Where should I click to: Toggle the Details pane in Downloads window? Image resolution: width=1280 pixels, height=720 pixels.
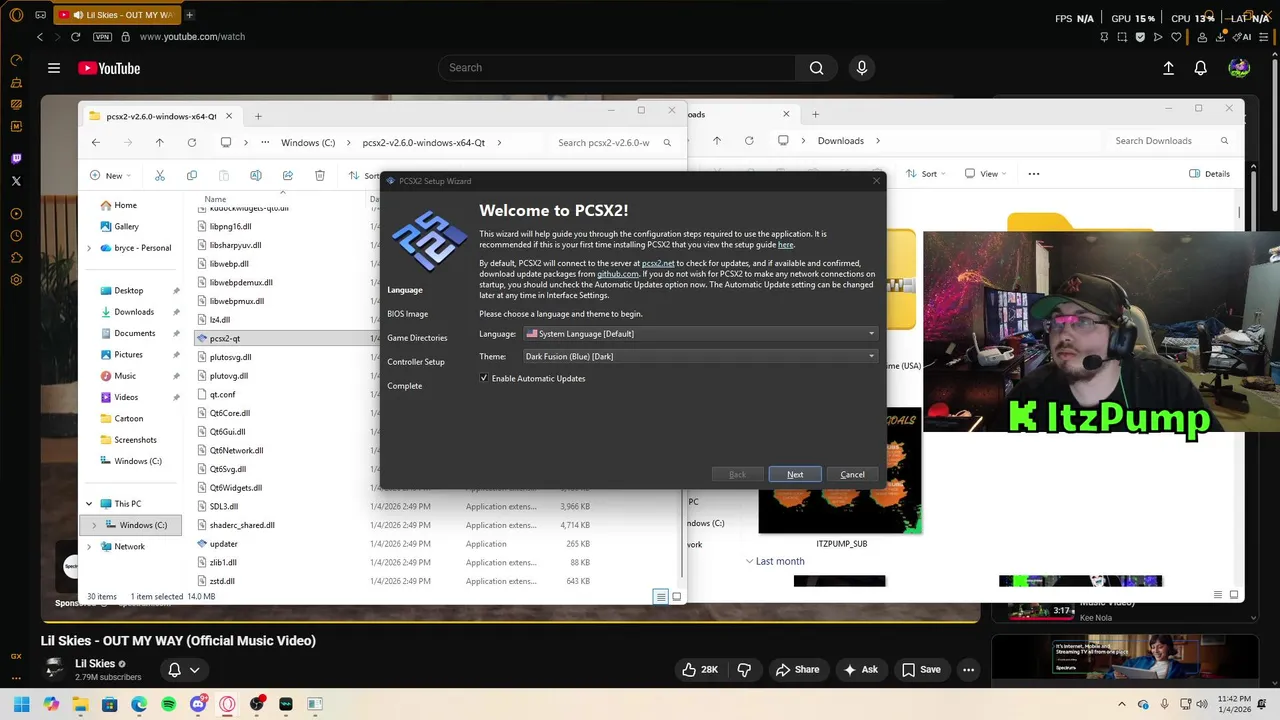[1209, 173]
